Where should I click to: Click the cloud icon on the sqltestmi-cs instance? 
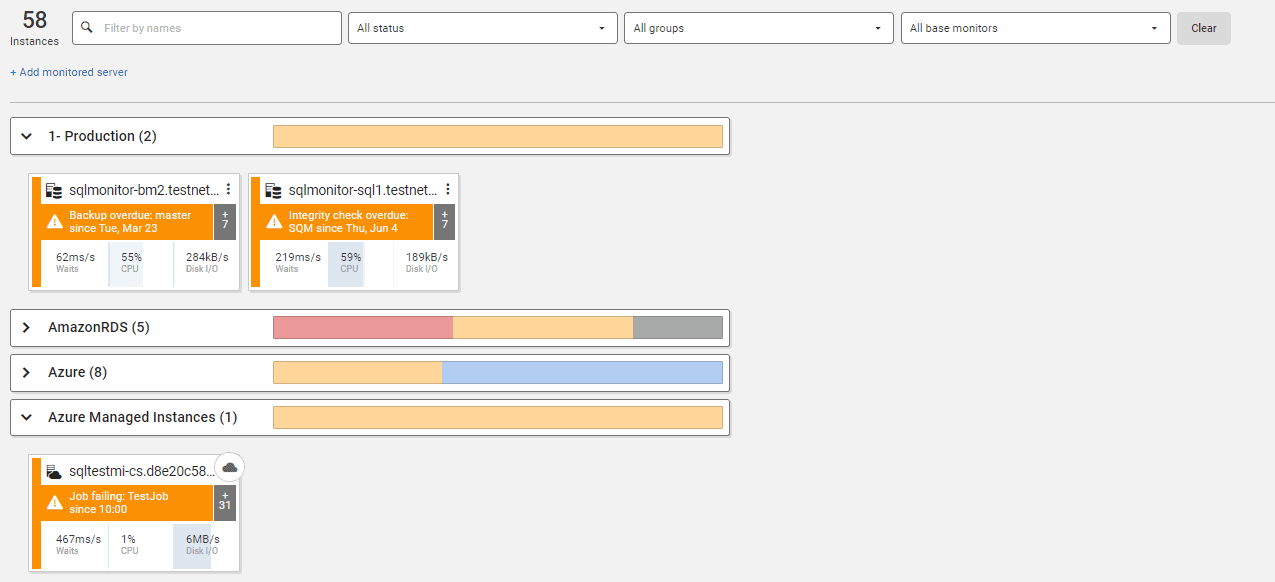(x=229, y=467)
